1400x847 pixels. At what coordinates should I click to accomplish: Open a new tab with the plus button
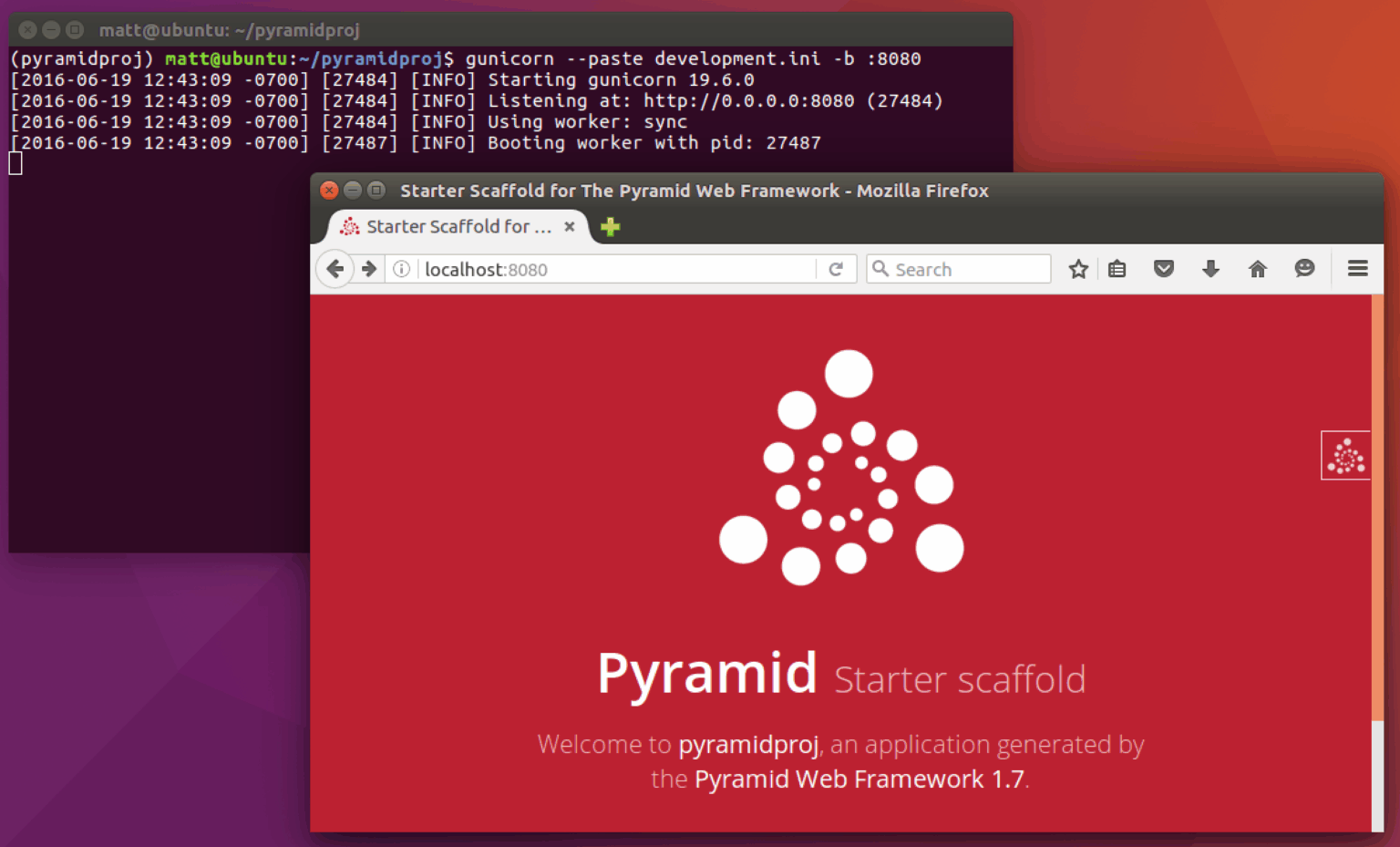click(x=609, y=227)
